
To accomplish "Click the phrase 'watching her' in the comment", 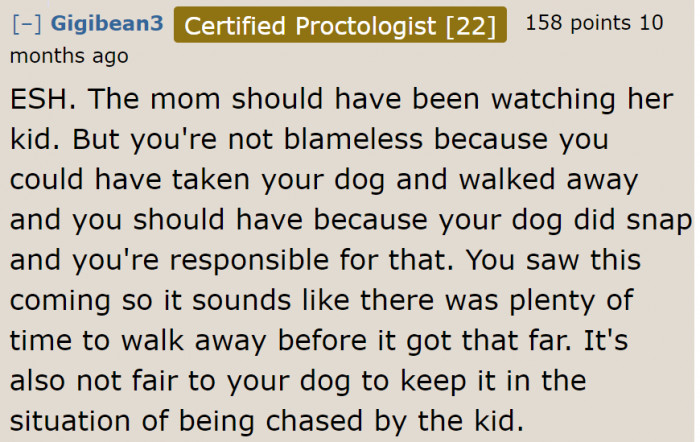I will (x=582, y=100).
